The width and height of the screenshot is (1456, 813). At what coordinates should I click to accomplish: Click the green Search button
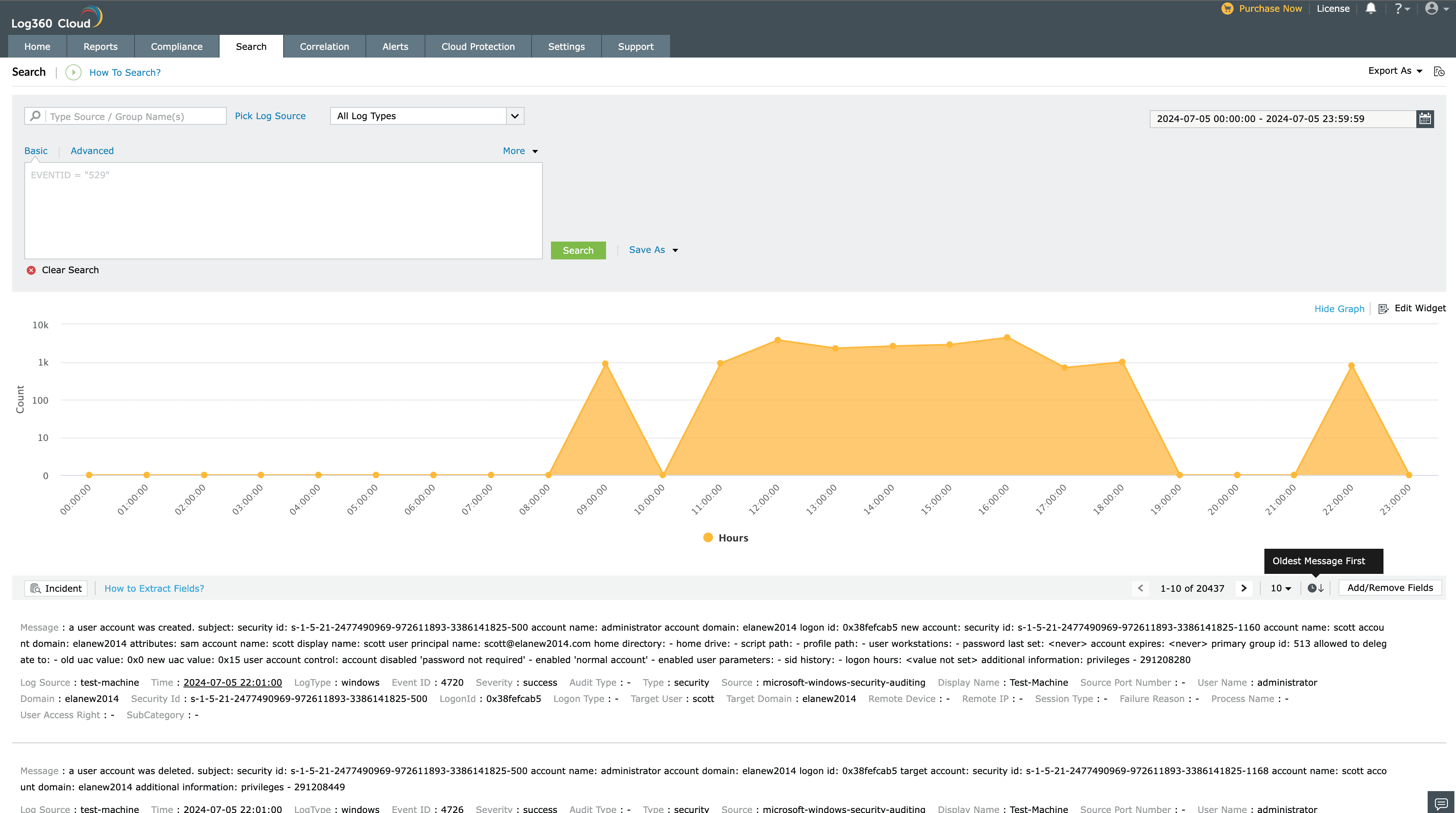tap(578, 250)
